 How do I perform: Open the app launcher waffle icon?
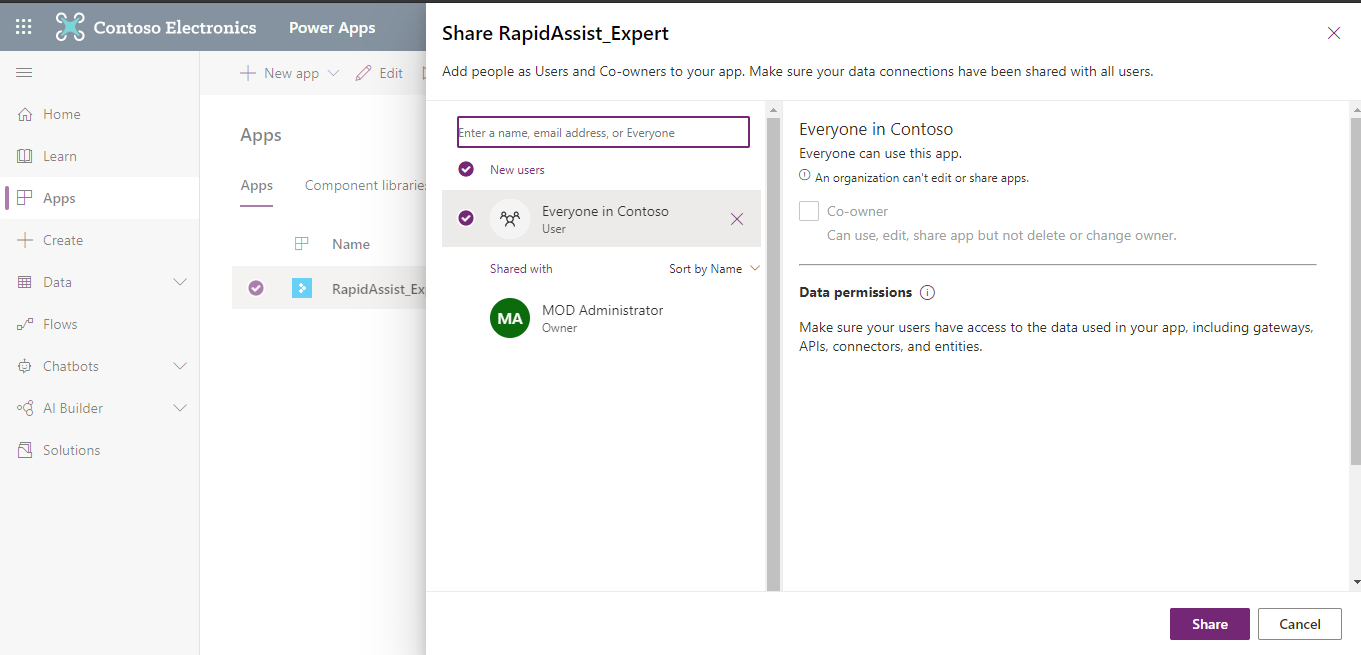tap(24, 27)
